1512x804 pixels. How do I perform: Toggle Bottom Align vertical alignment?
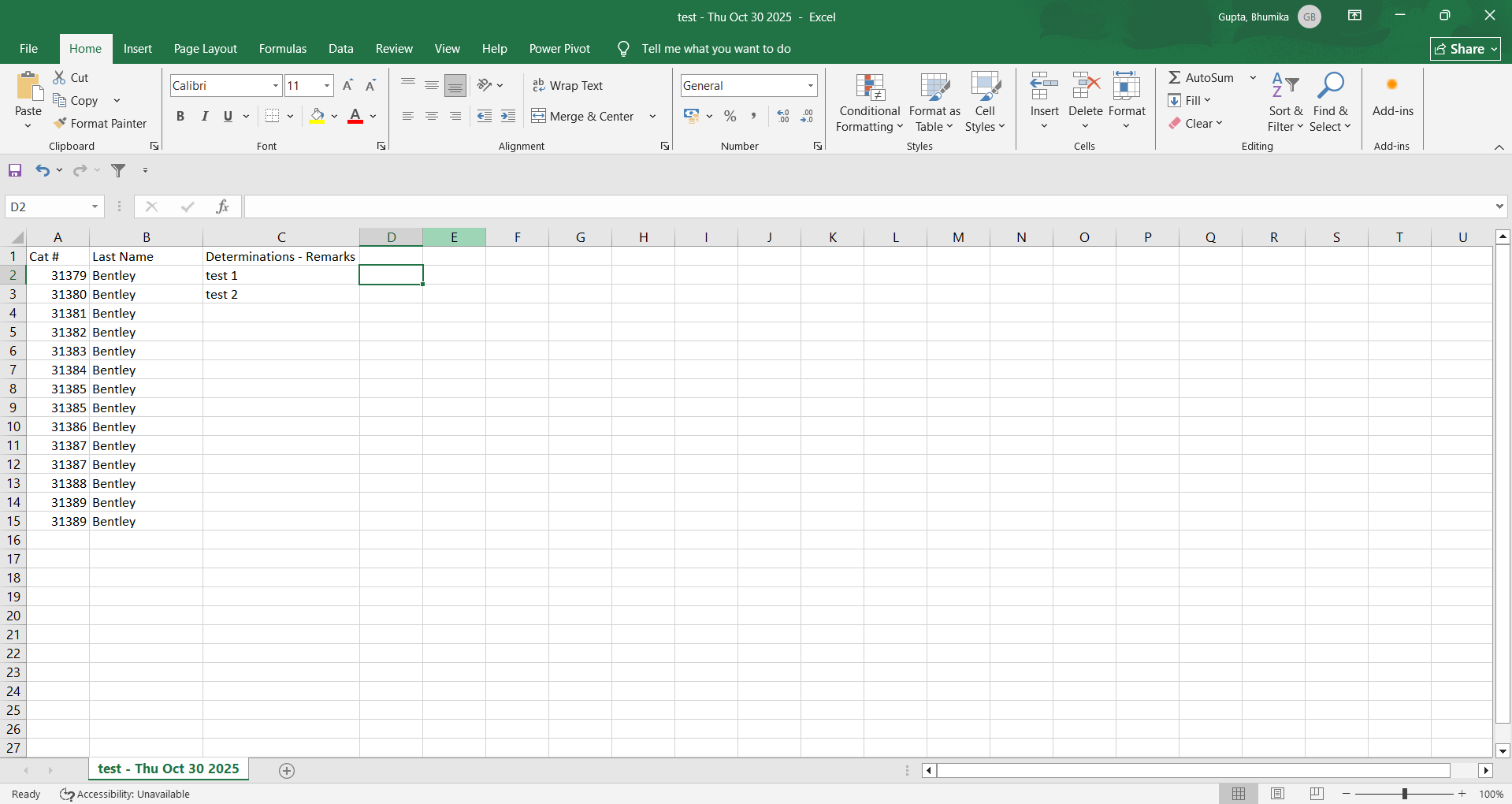[x=455, y=85]
